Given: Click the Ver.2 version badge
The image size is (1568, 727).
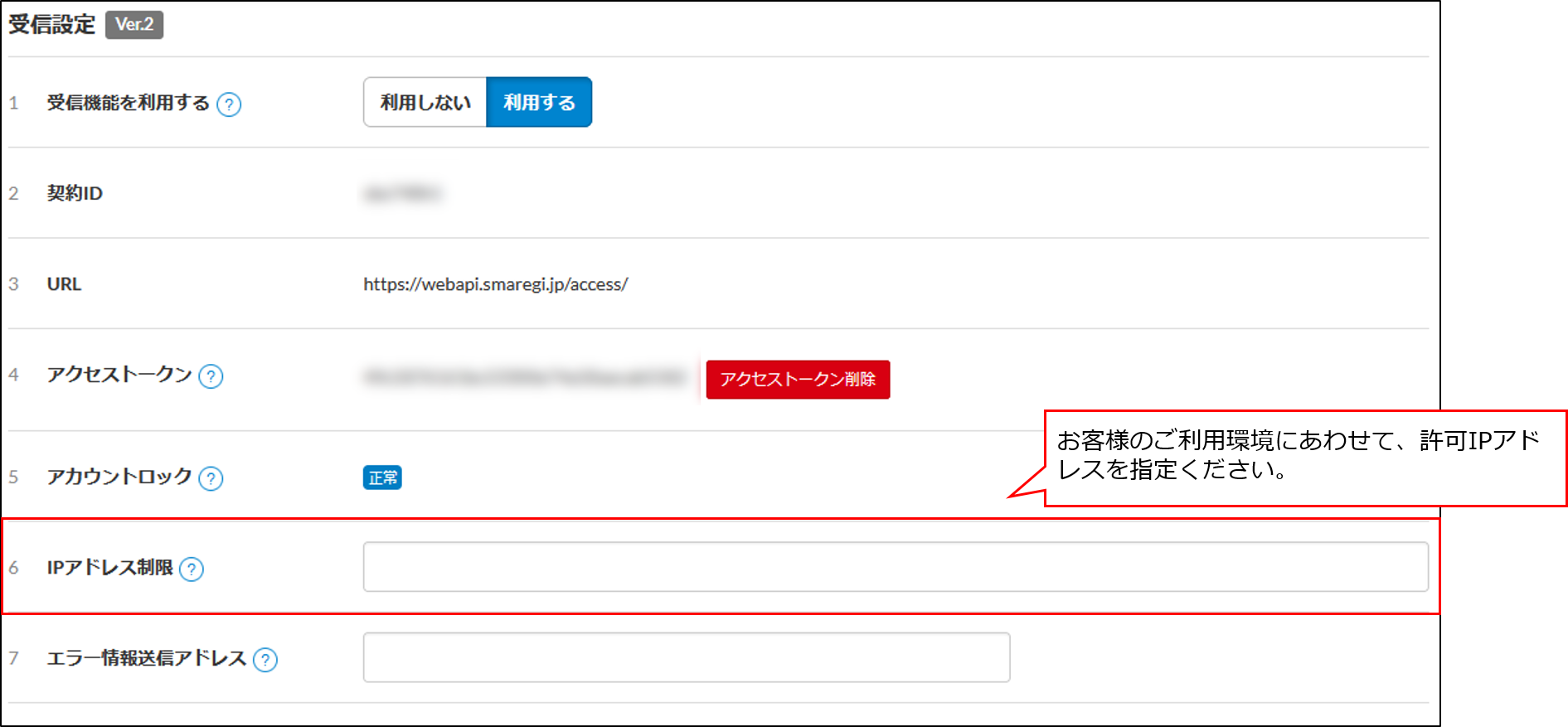Looking at the screenshot, I should [134, 25].
